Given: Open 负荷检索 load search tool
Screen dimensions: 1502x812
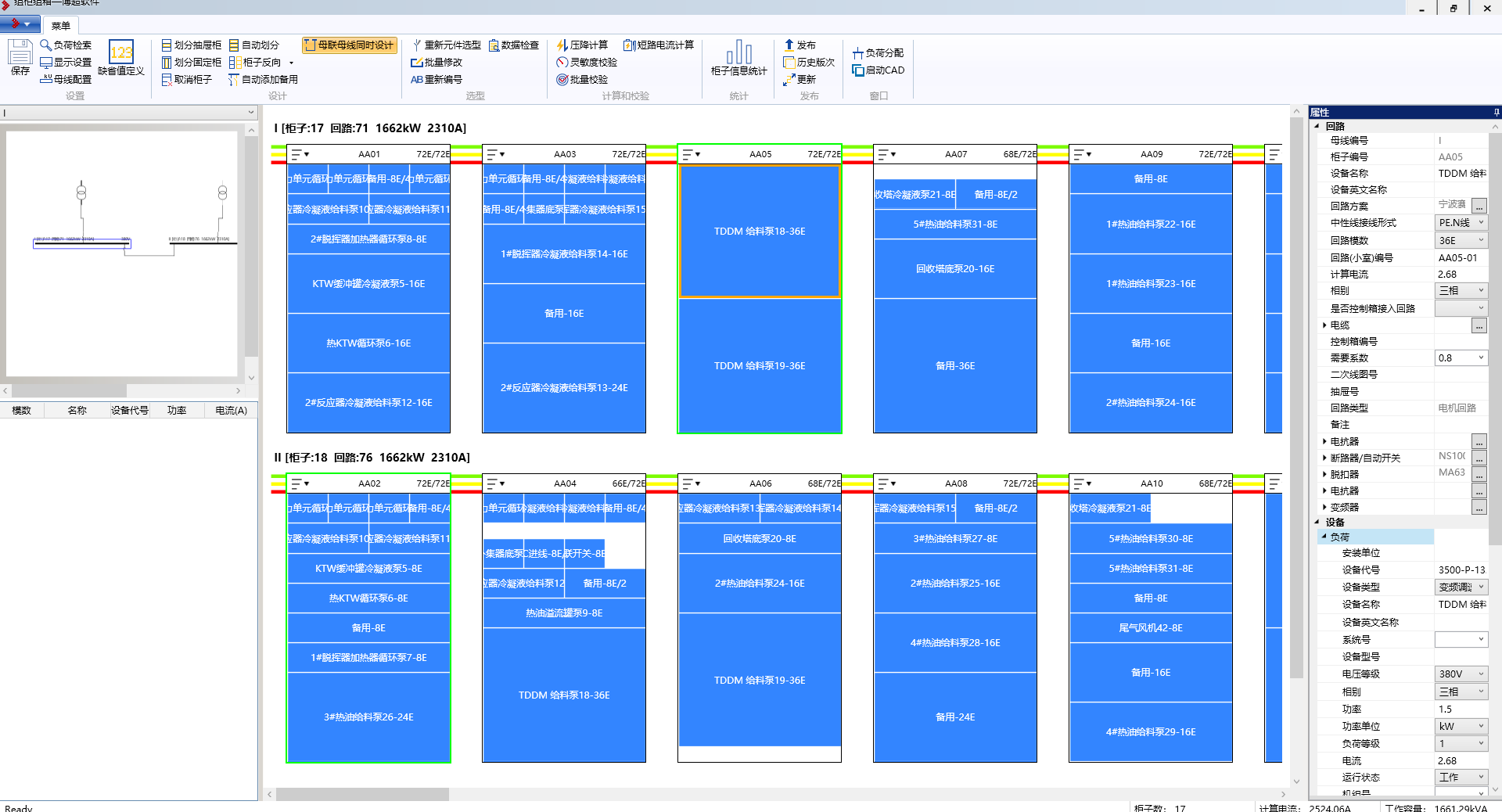Looking at the screenshot, I should [x=66, y=45].
